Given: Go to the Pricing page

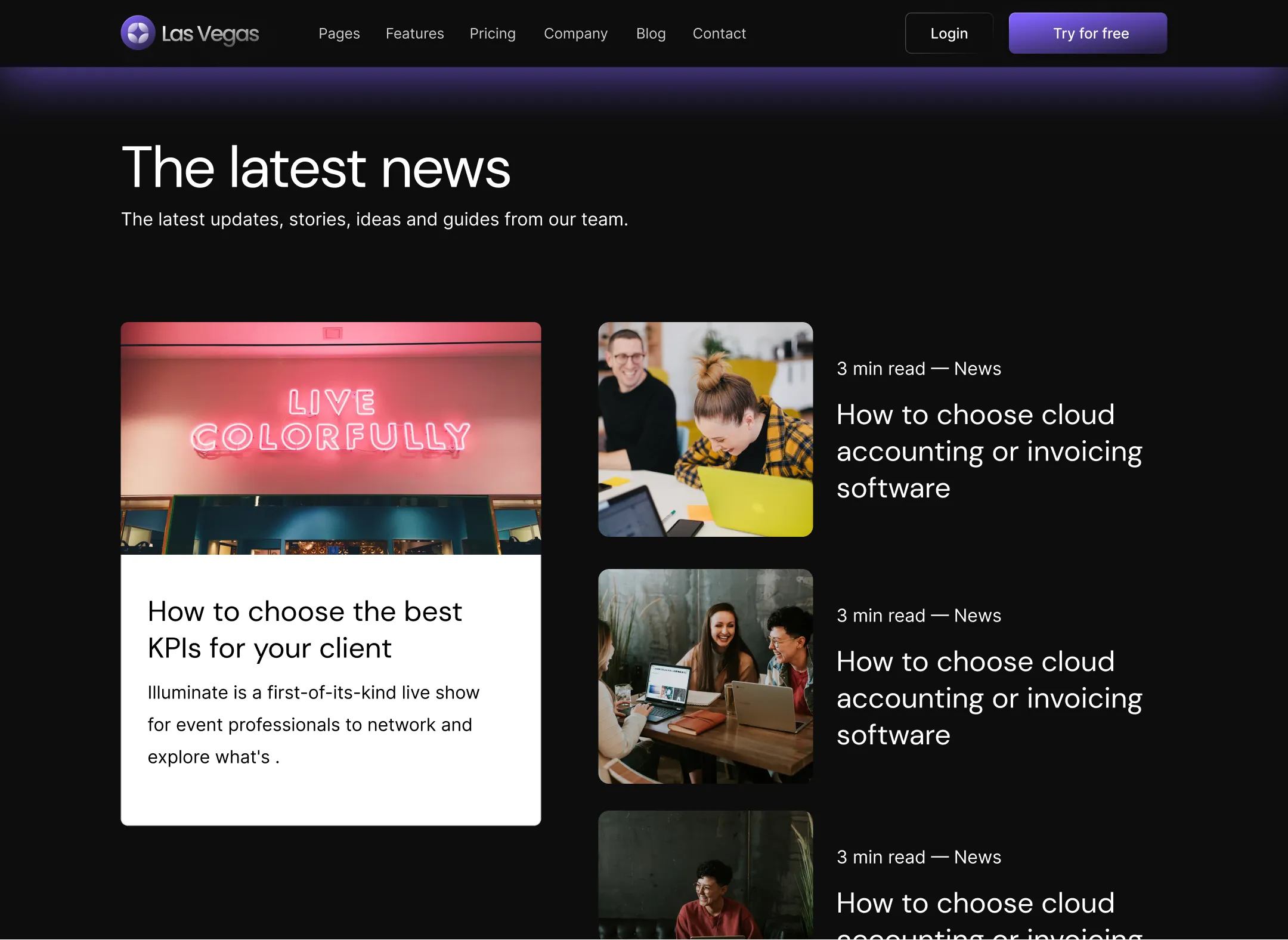Looking at the screenshot, I should click(493, 33).
